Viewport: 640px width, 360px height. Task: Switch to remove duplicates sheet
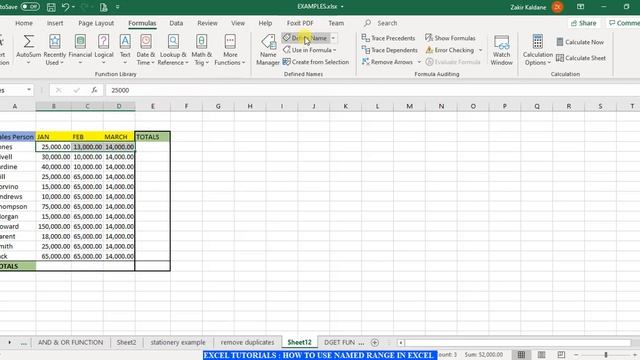[x=247, y=342]
